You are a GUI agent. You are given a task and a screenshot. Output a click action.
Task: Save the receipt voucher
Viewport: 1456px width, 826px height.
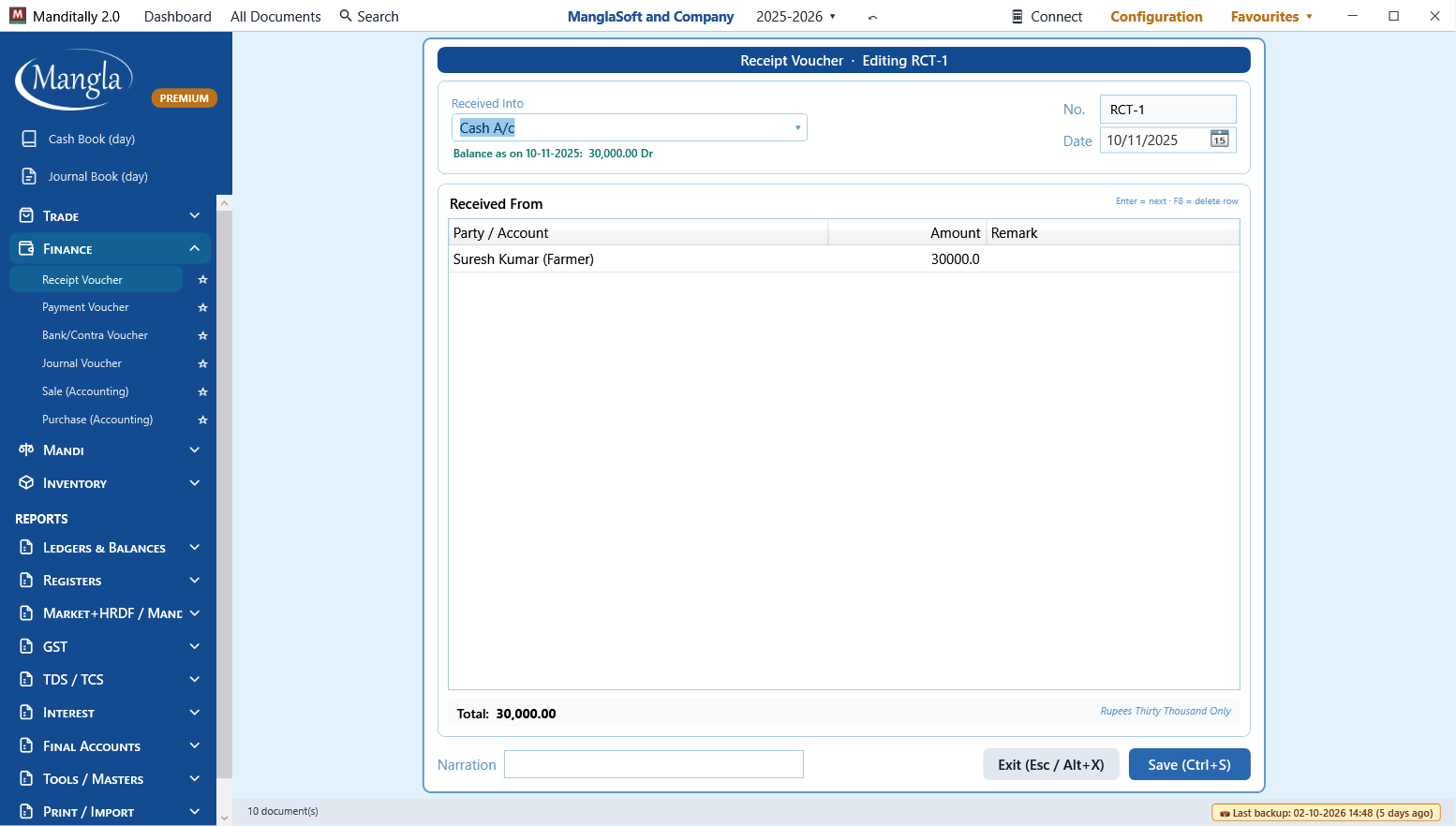click(1189, 764)
